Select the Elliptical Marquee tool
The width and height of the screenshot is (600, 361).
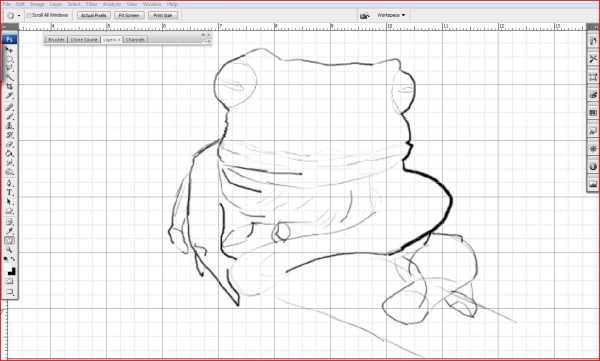coord(9,59)
